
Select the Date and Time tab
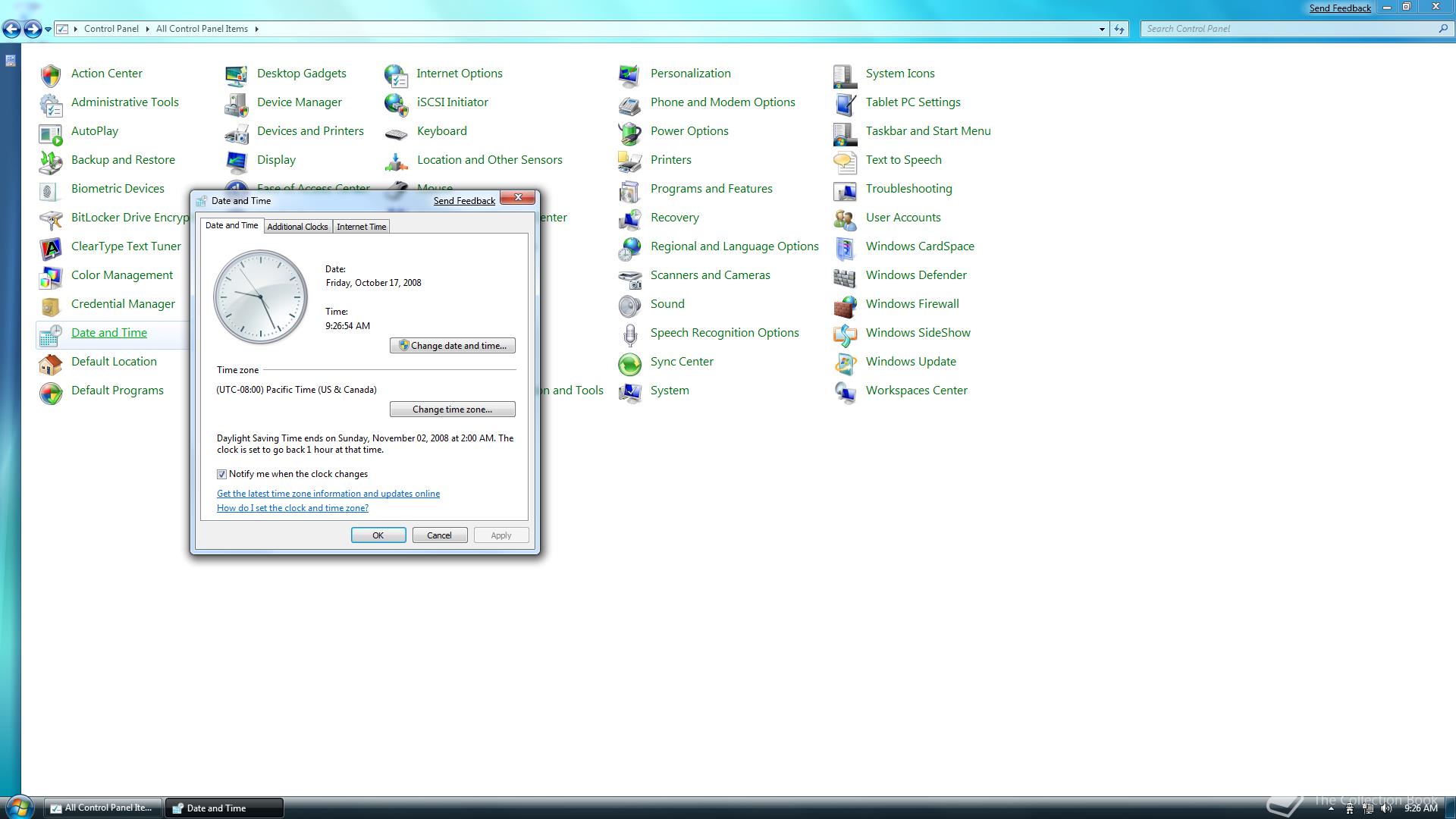tap(231, 225)
